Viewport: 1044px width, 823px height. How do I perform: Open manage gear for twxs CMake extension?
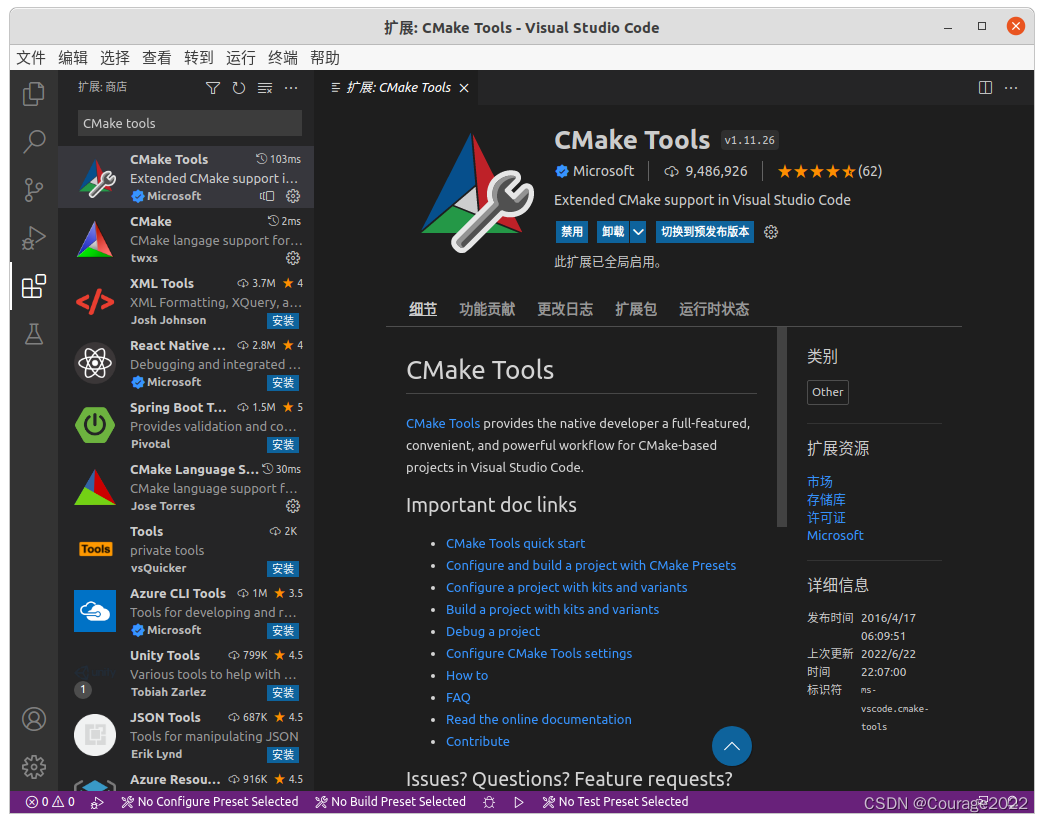[x=293, y=258]
